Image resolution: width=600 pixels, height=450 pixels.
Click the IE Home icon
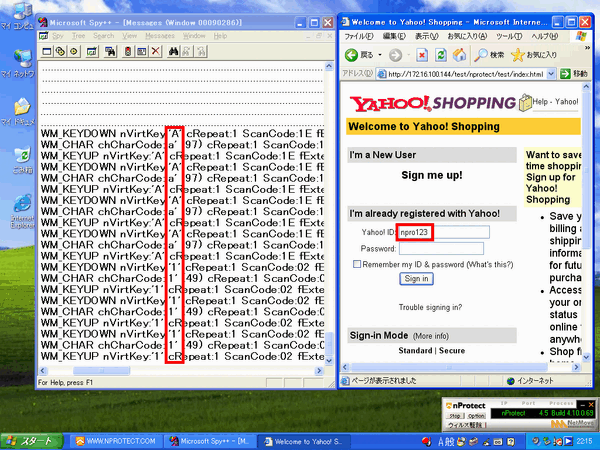[x=459, y=55]
